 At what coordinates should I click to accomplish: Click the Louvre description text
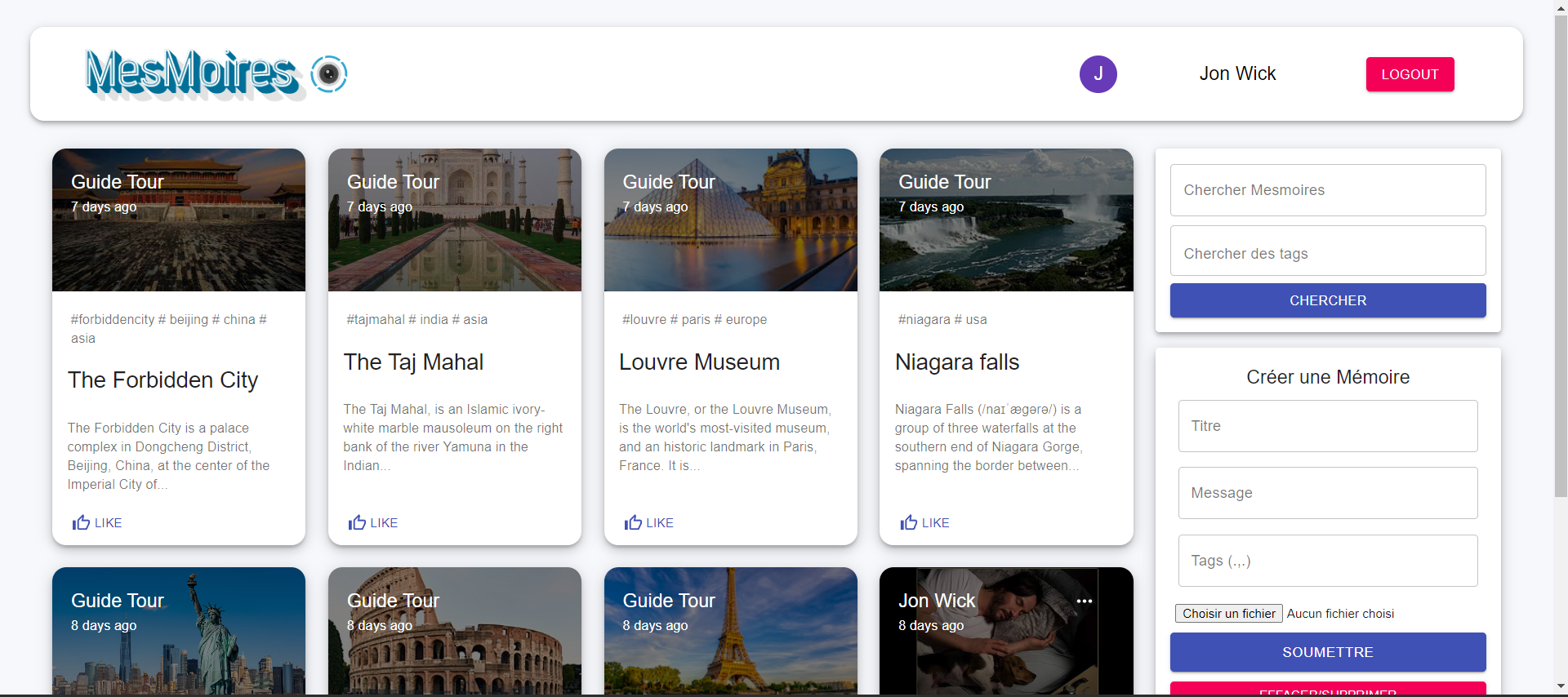[x=725, y=437]
